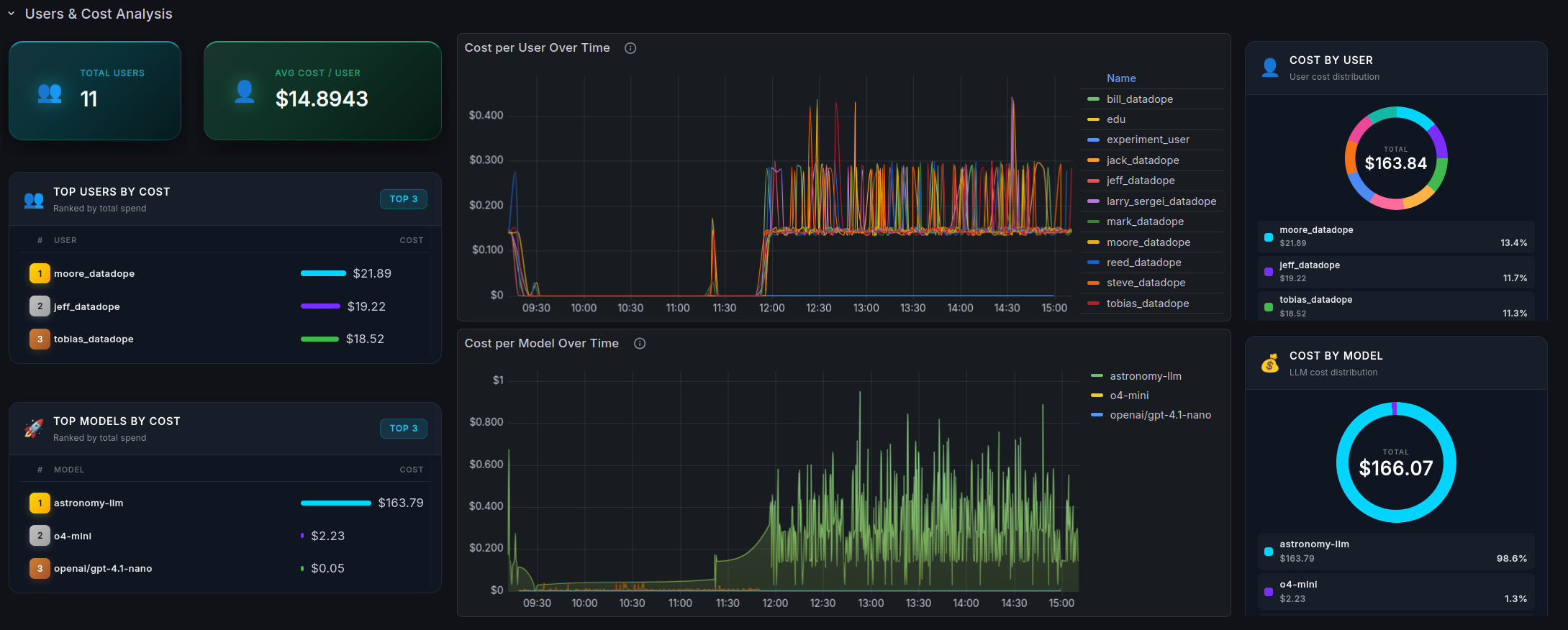Click the TOP 3 badge in Top Models by Cost
This screenshot has width=1568, height=630.
(x=404, y=429)
